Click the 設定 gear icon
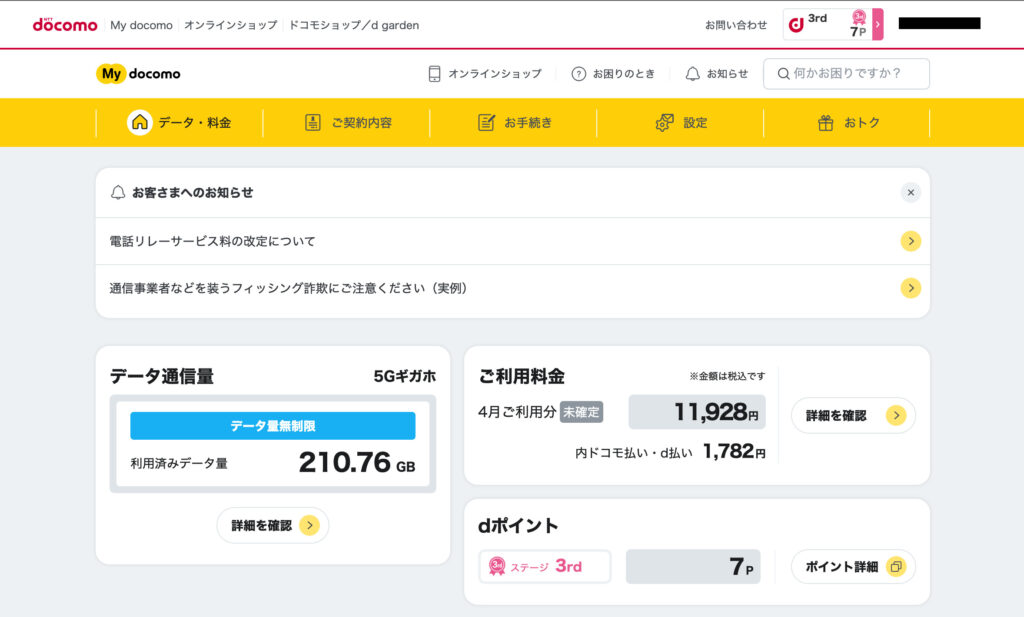This screenshot has width=1024, height=617. [x=664, y=122]
